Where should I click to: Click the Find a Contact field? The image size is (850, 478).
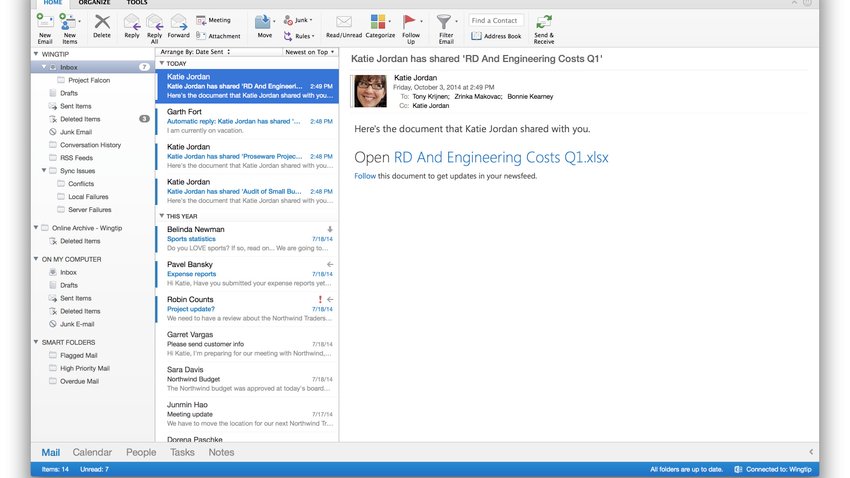click(496, 21)
